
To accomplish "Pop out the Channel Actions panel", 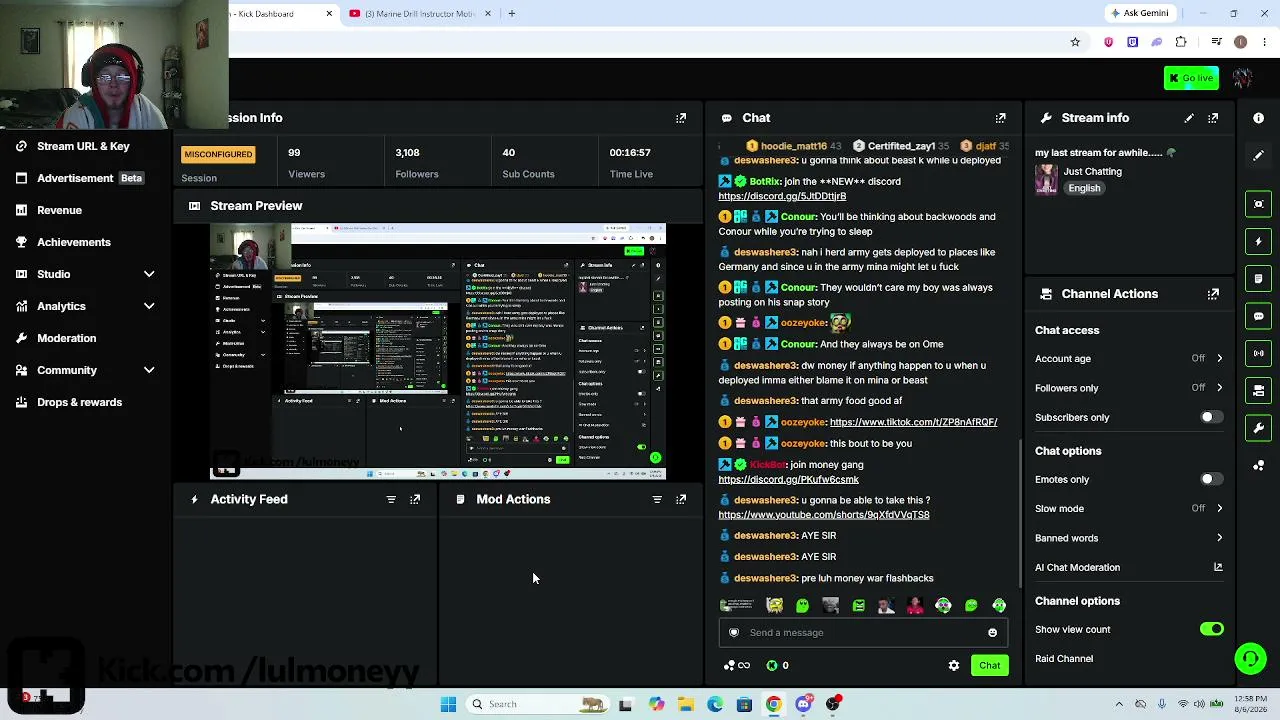I will [1213, 294].
